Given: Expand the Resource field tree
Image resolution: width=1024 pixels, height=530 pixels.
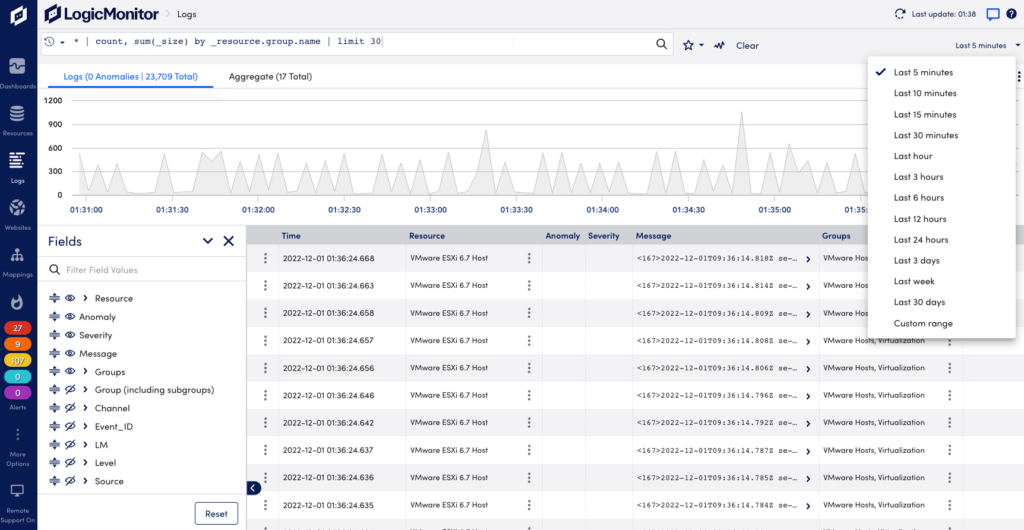Looking at the screenshot, I should 86,298.
